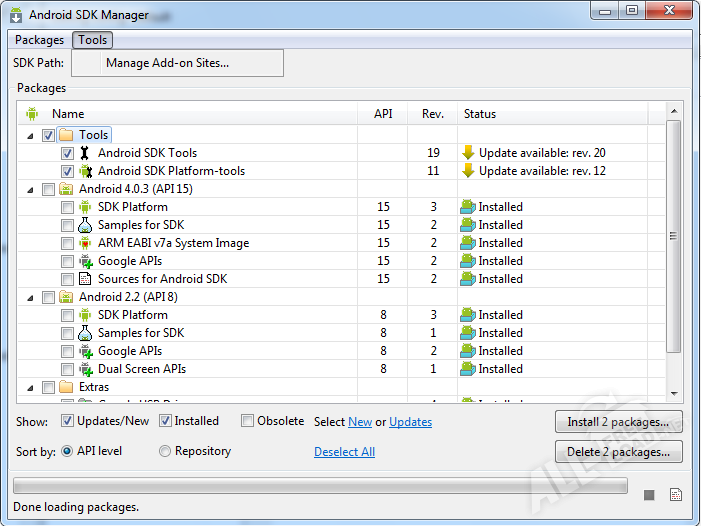Image resolution: width=701 pixels, height=526 pixels.
Task: Collapse the Android 2.2 (API 8) group
Action: (x=30, y=297)
